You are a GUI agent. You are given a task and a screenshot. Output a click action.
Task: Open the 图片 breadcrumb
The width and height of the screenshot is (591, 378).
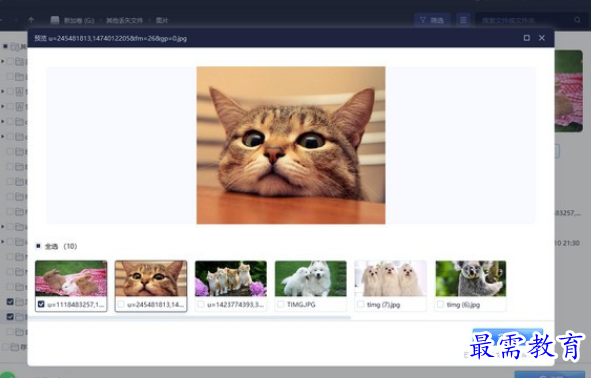tap(162, 20)
